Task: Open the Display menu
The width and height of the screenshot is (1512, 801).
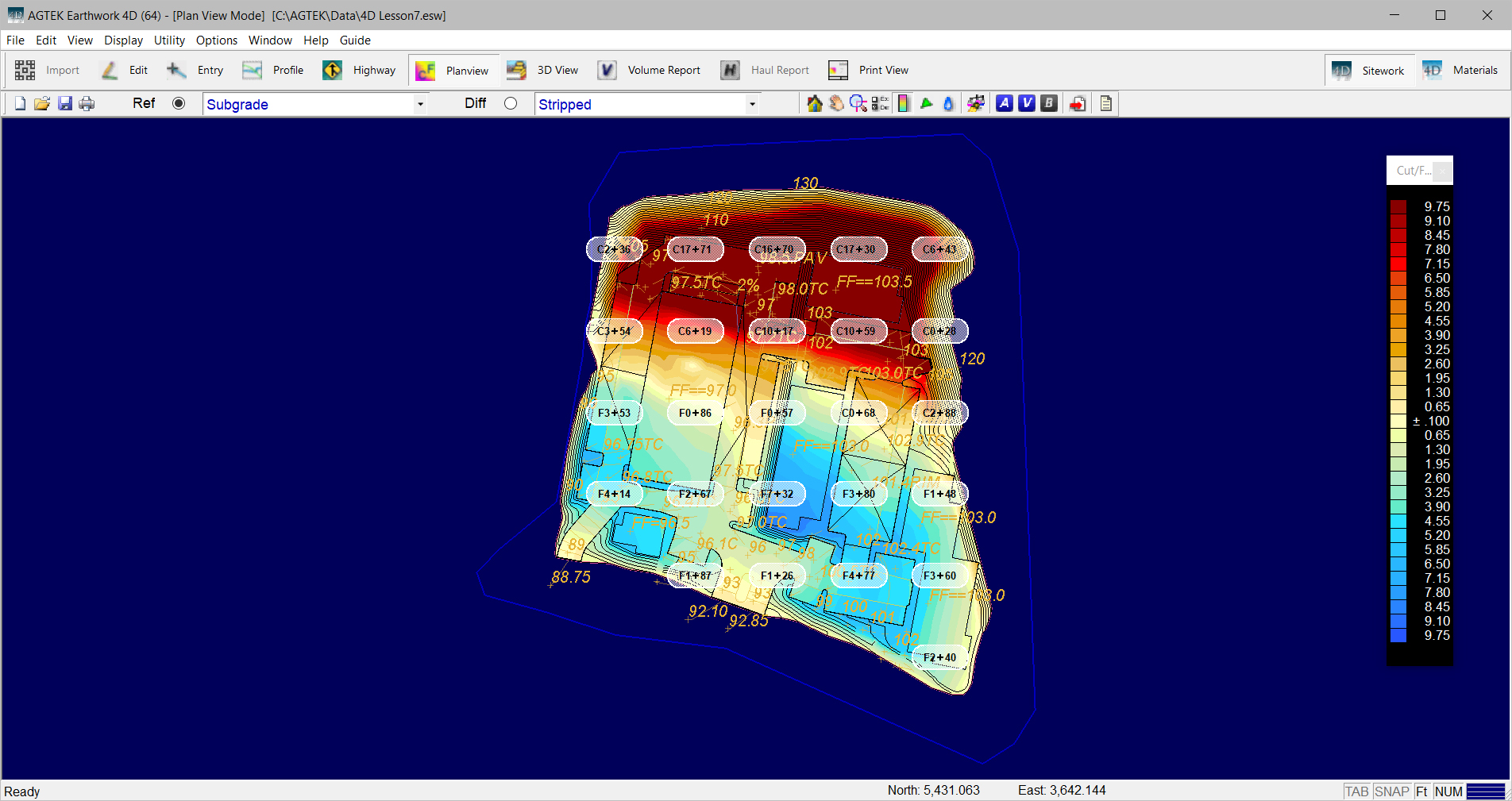Action: pyautogui.click(x=123, y=40)
